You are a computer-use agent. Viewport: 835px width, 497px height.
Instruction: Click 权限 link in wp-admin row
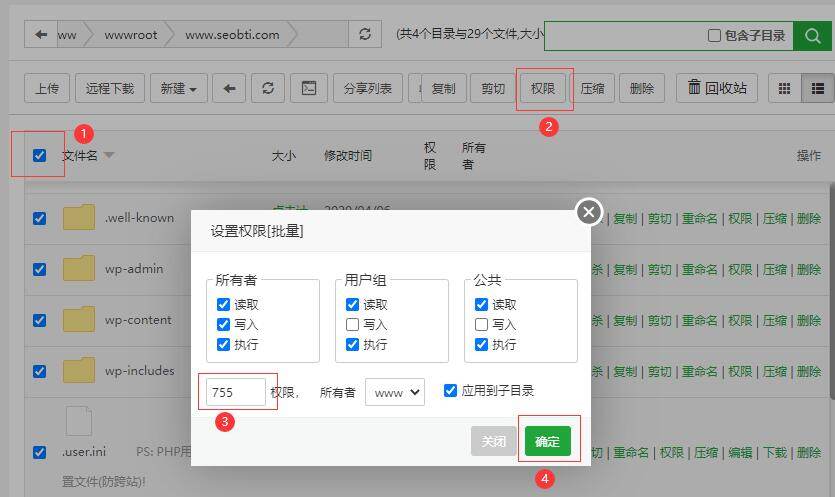740,270
